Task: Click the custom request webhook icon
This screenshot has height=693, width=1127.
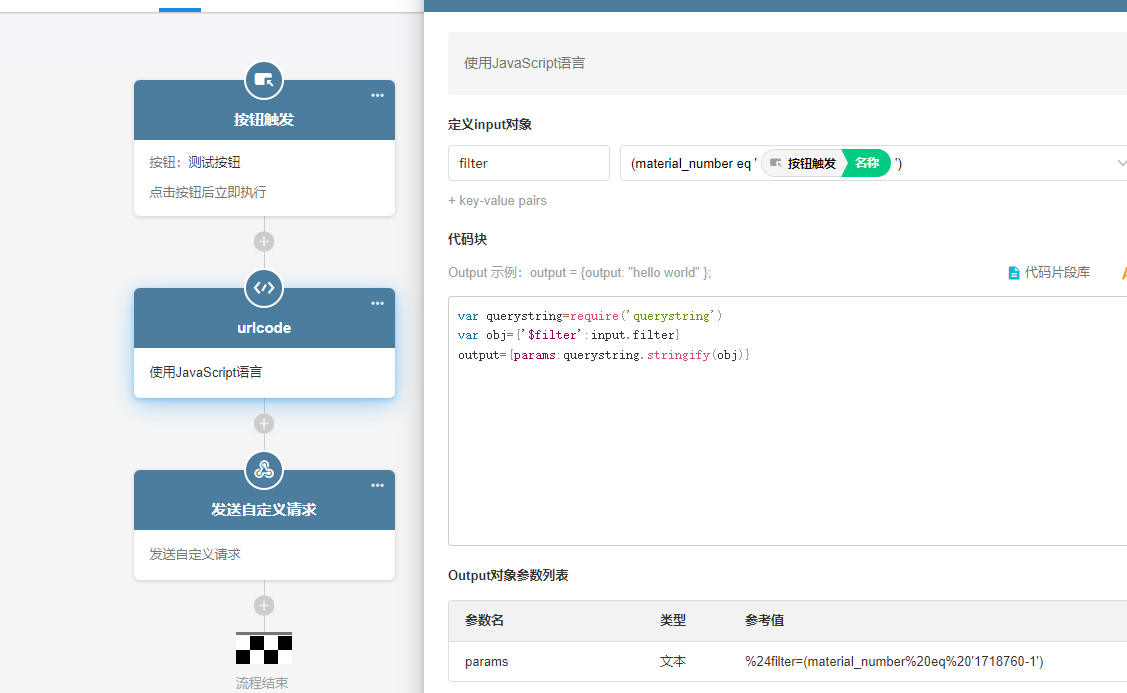Action: (264, 470)
